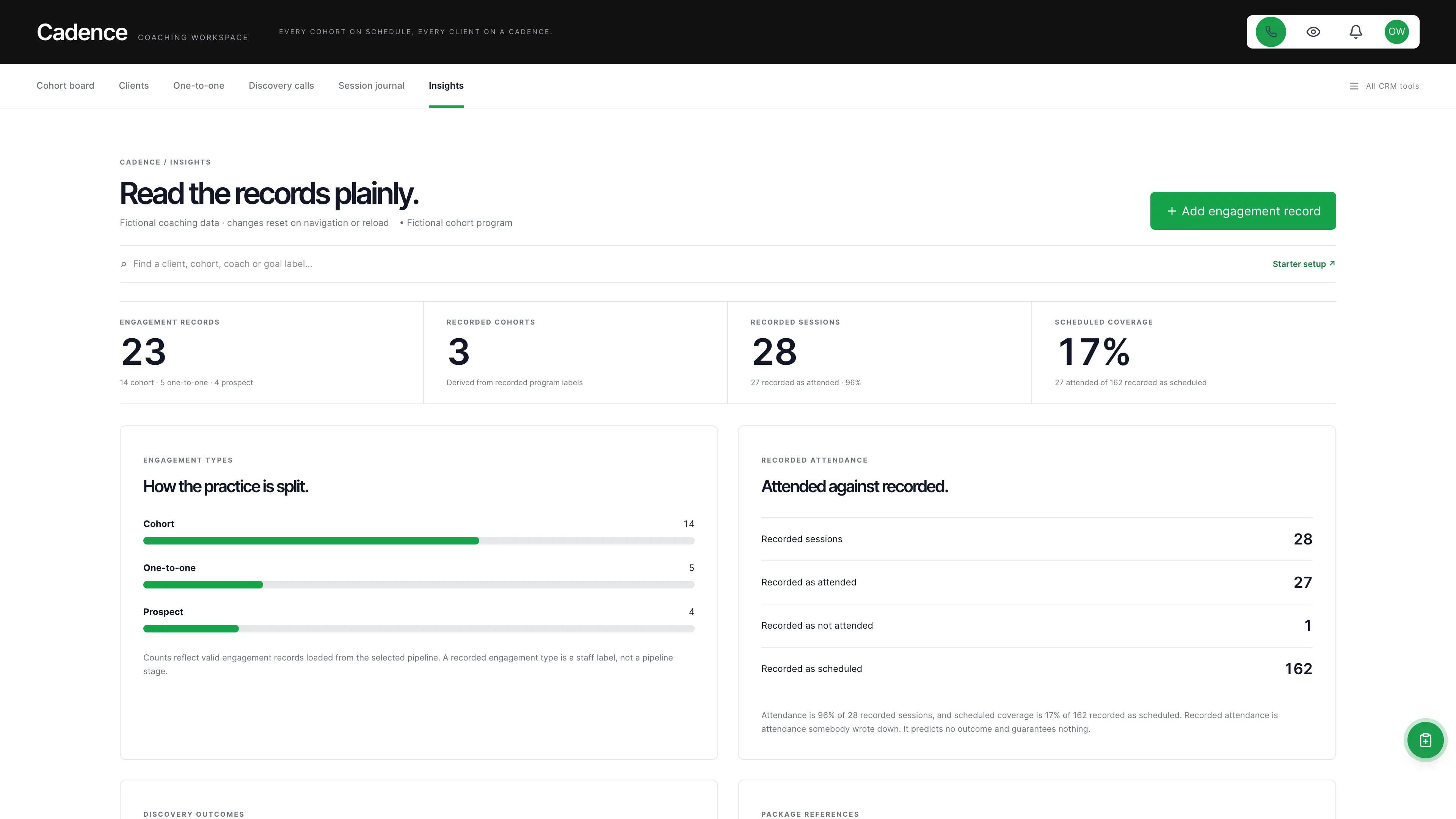Click the 'Fictional cohort program' label

[x=459, y=223]
